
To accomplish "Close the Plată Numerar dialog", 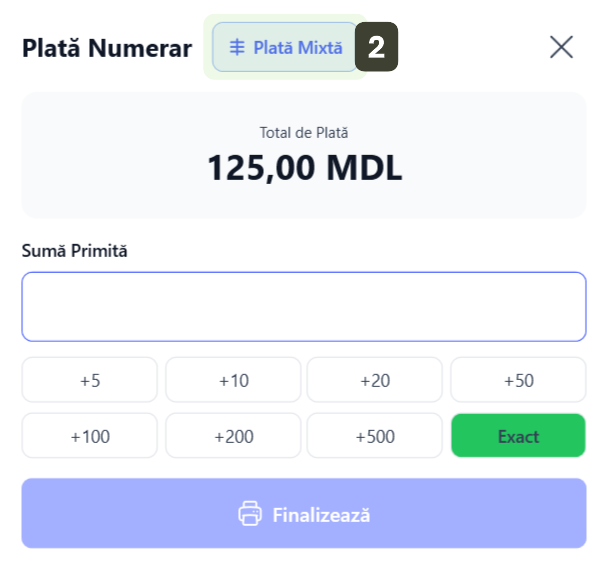I will (x=562, y=47).
